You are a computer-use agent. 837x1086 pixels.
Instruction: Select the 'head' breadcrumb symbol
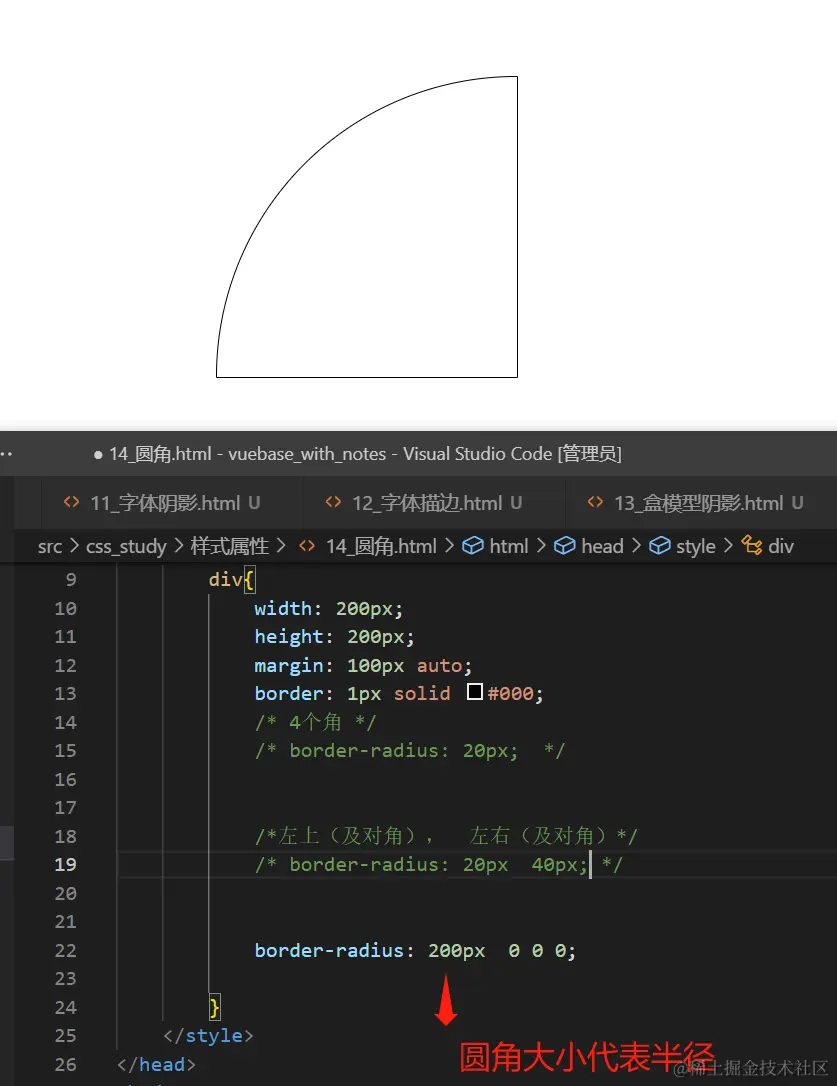click(602, 546)
